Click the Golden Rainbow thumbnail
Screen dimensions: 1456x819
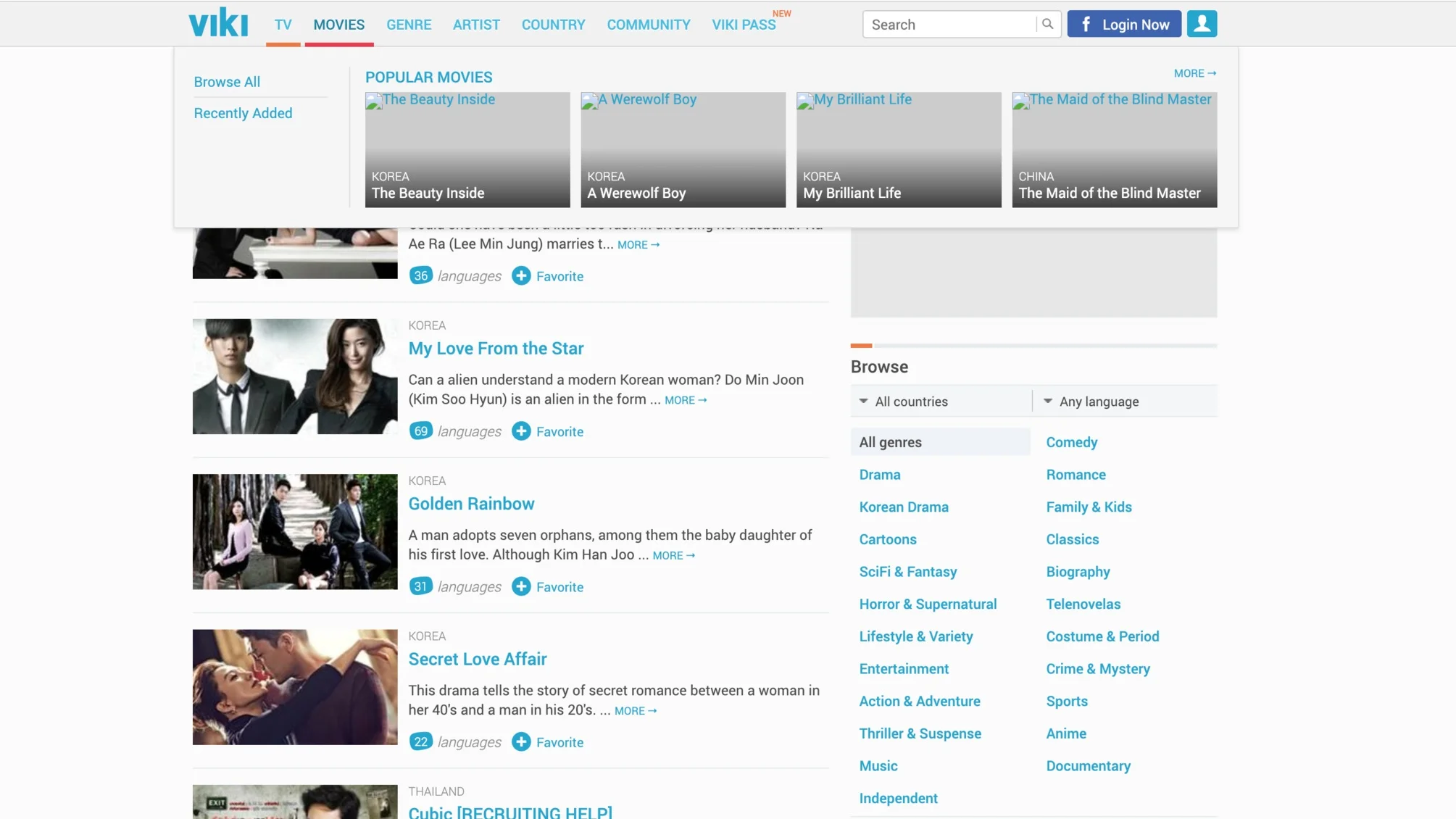(x=295, y=531)
